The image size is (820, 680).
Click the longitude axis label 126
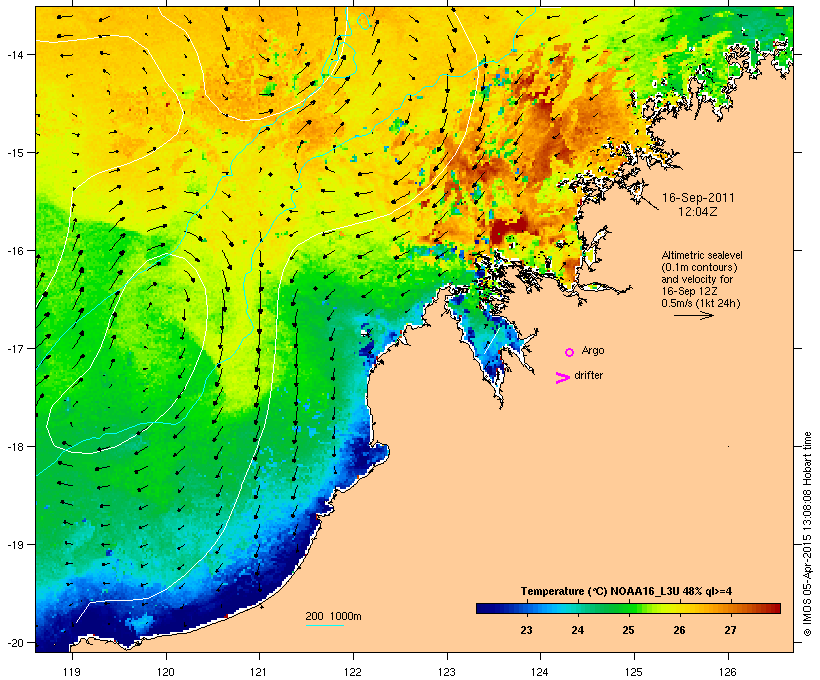tap(728, 672)
